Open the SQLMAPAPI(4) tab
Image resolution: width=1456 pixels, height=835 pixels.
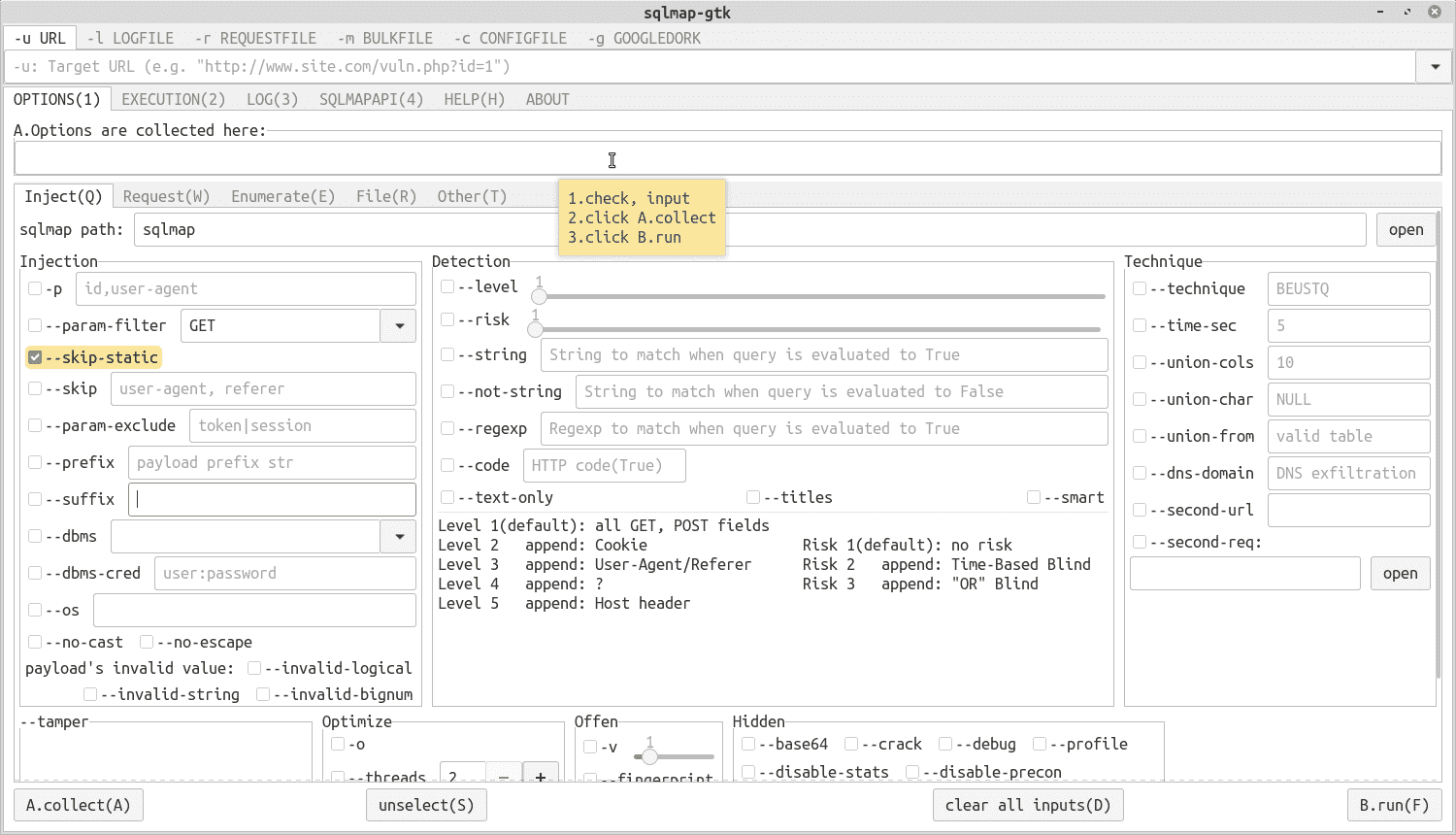coord(371,99)
